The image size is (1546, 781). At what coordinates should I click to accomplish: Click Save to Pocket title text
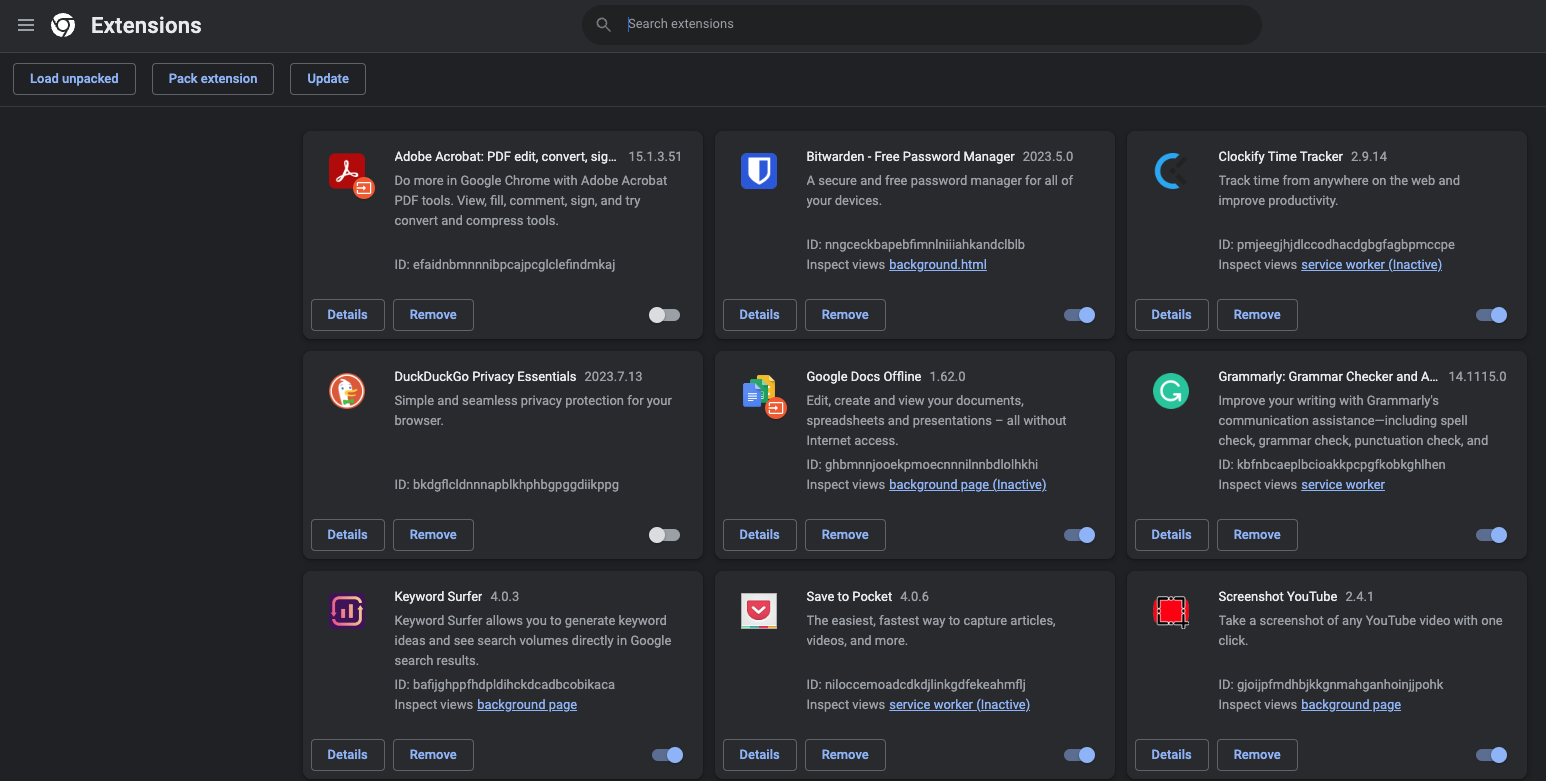[849, 597]
